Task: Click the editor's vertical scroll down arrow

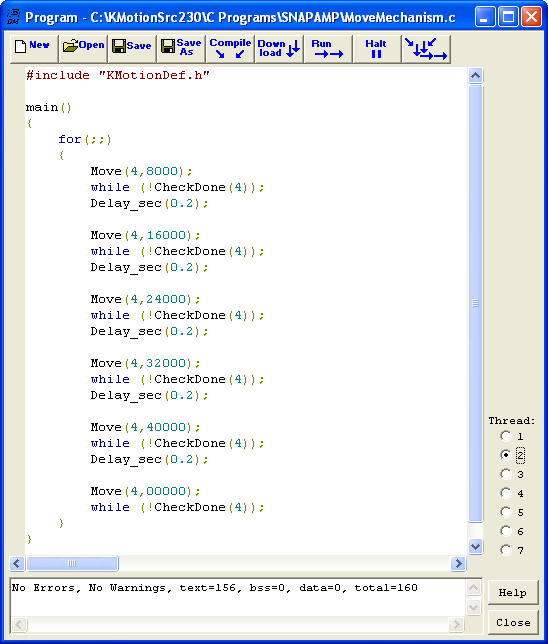Action: (475, 547)
